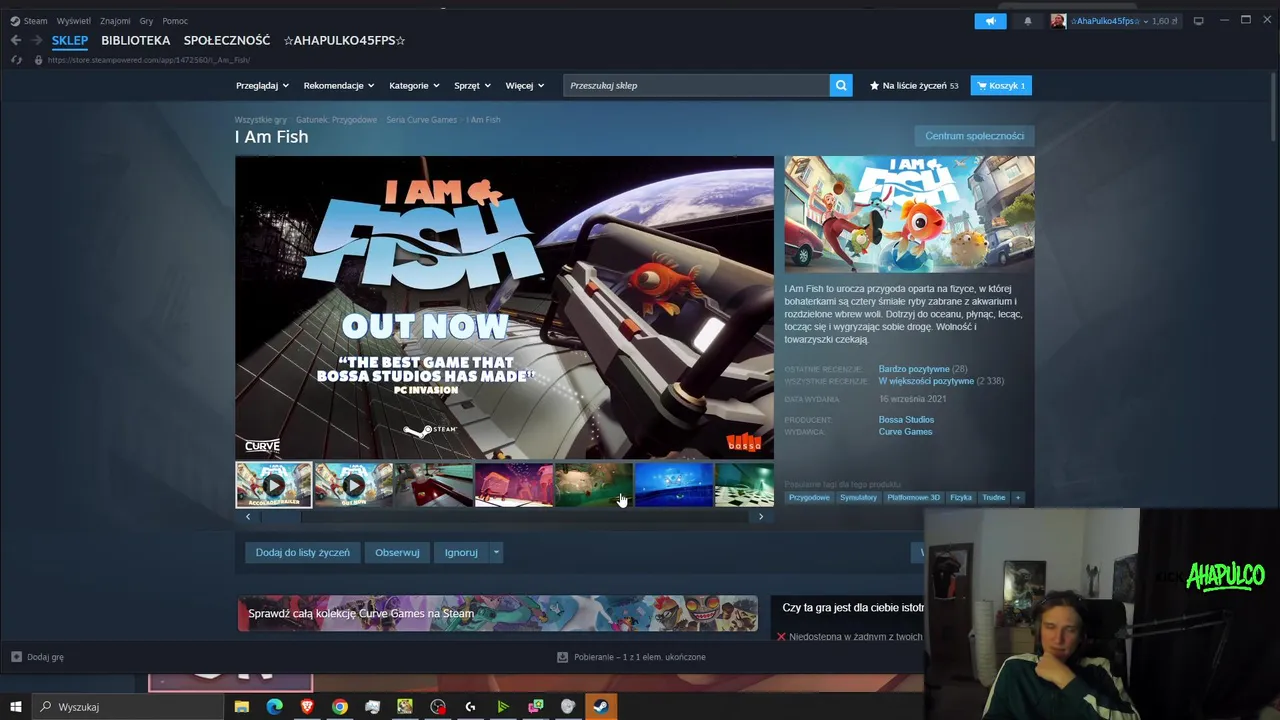Viewport: 1280px width, 720px height.
Task: Open the Gry menu
Action: [146, 21]
